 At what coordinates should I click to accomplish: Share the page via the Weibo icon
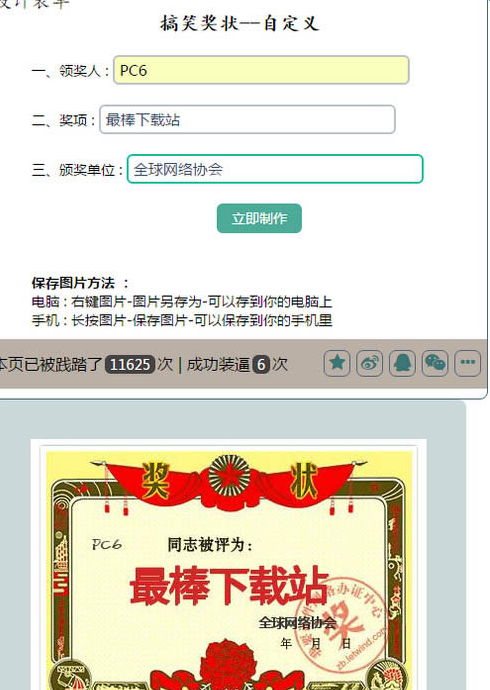coord(369,363)
